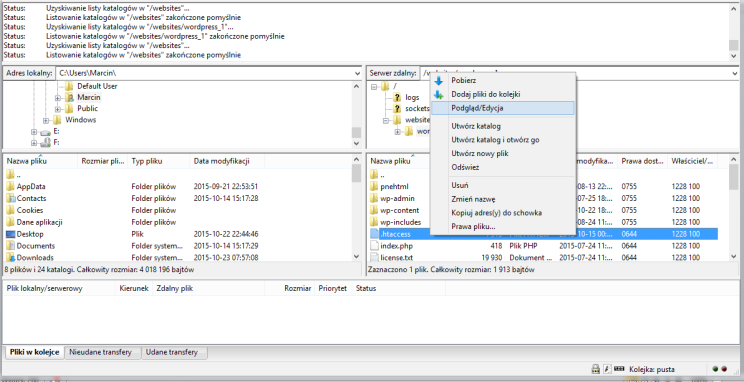744x382 pixels.
Task: Choose Pobierz from the context menu
Action: [503, 81]
